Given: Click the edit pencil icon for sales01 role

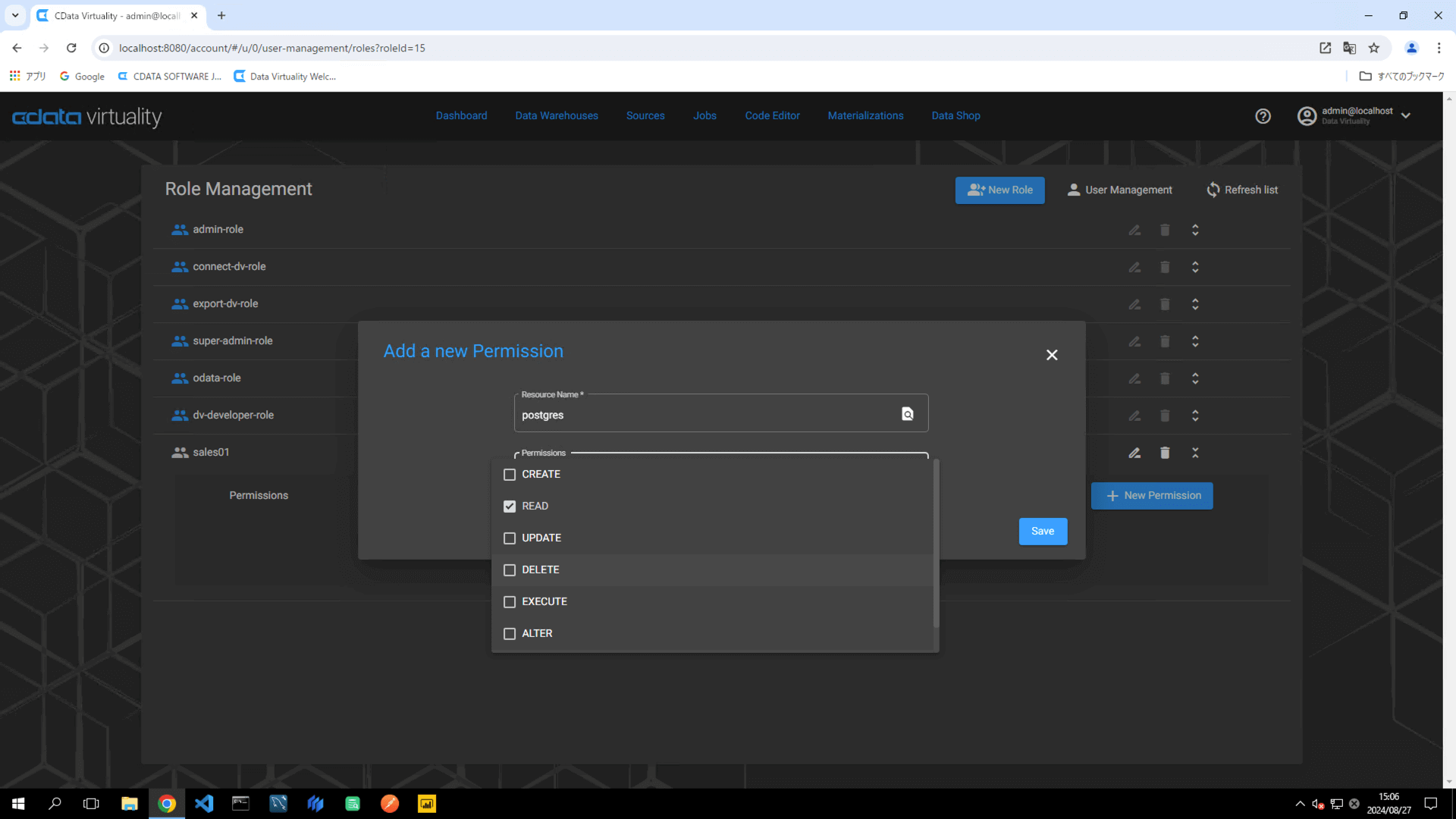Looking at the screenshot, I should point(1134,453).
